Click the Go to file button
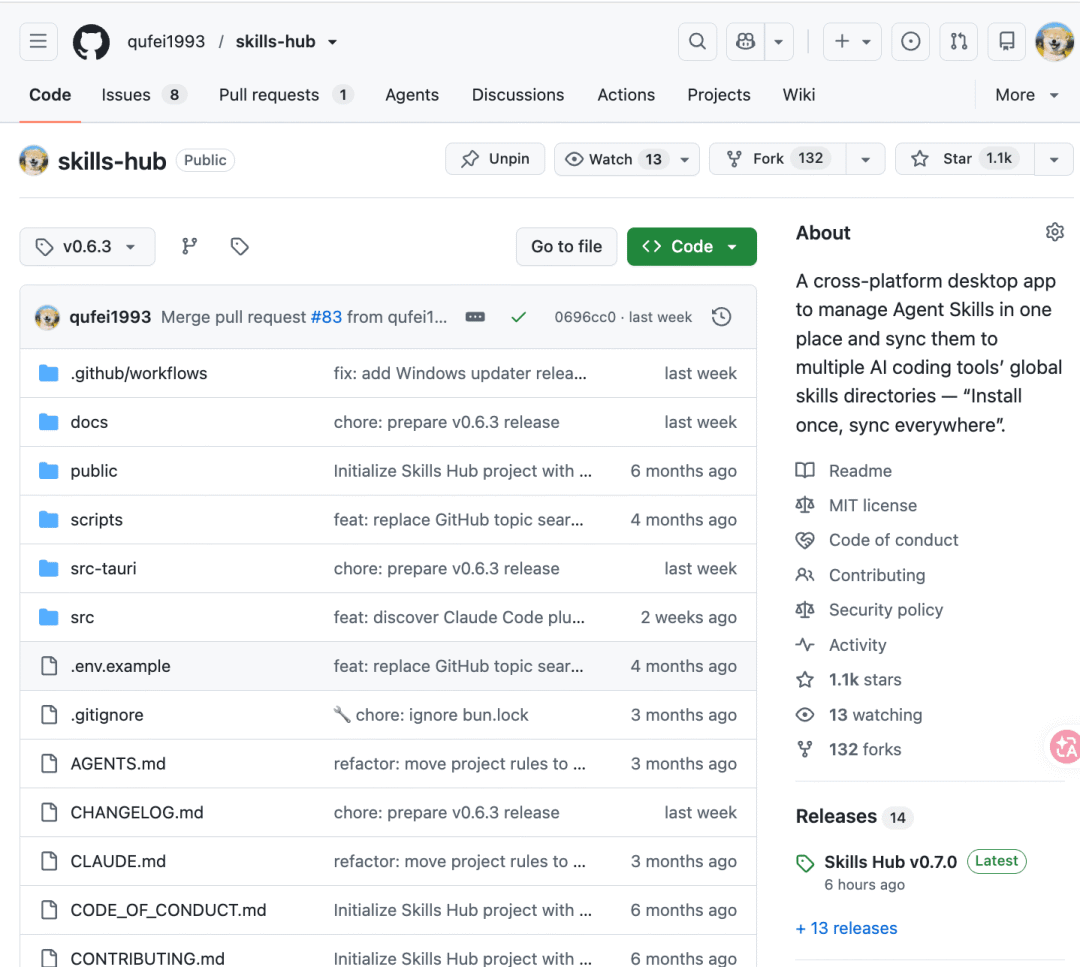Viewport: 1080px width, 967px height. click(x=566, y=247)
